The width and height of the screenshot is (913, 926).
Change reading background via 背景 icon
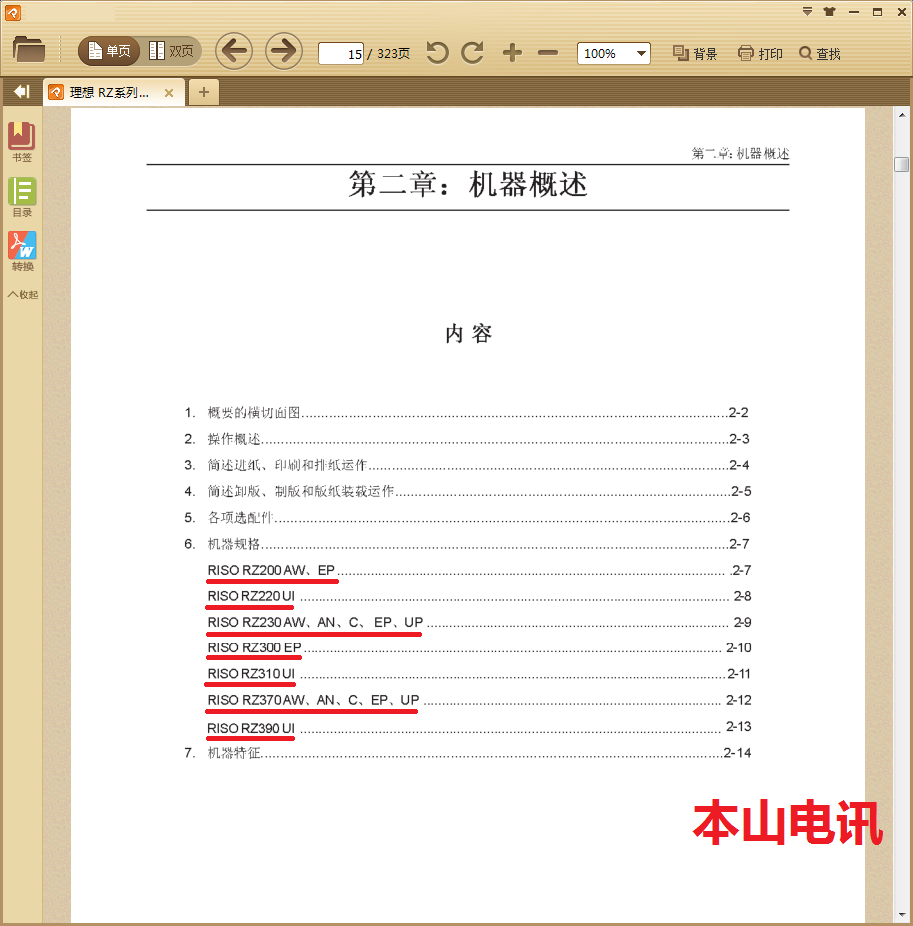point(694,53)
